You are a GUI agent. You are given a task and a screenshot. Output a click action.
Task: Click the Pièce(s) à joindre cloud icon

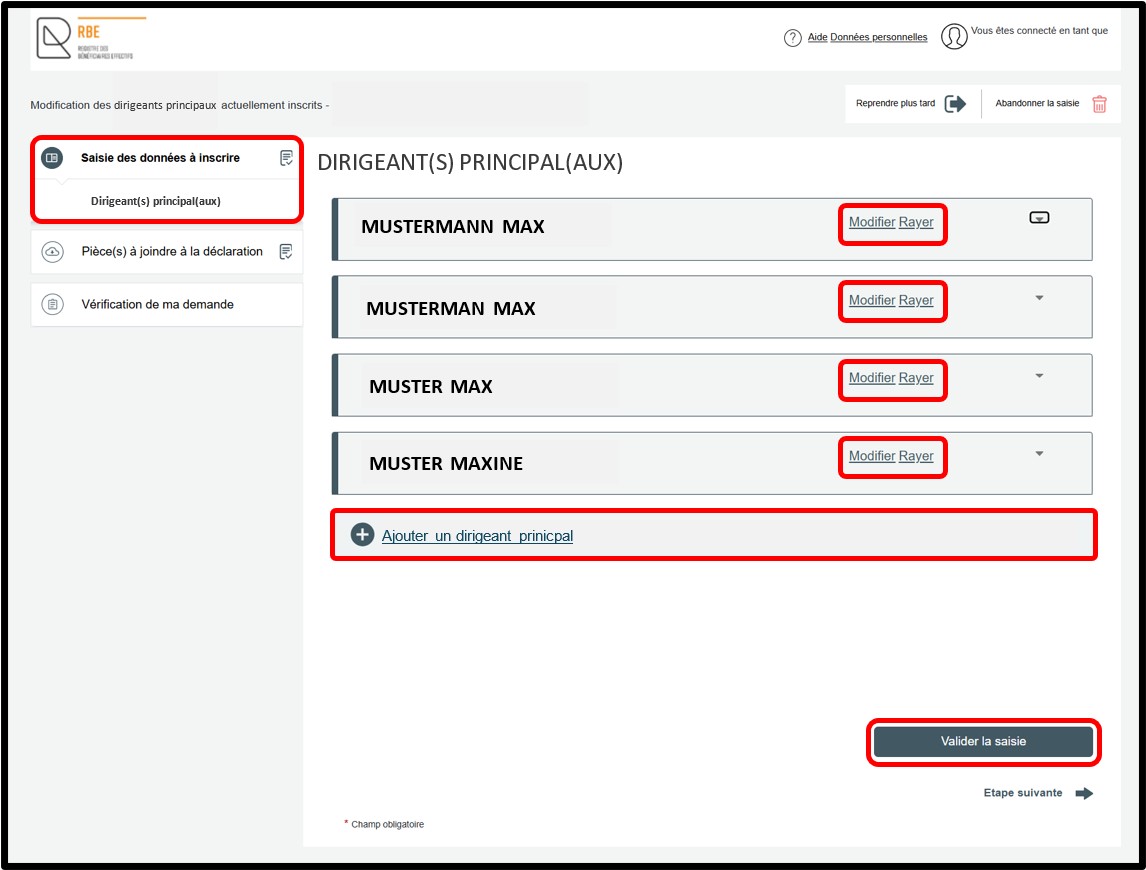pyautogui.click(x=52, y=252)
